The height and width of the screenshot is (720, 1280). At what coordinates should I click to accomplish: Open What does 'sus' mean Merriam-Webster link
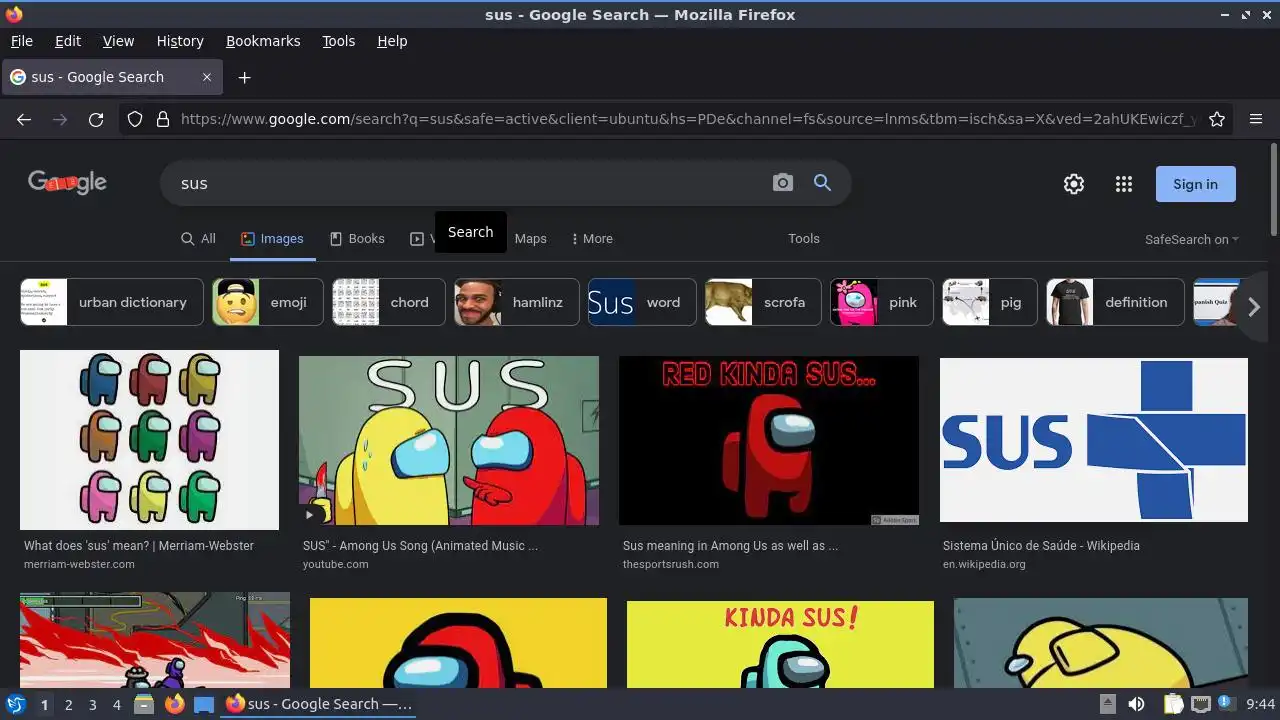point(139,546)
